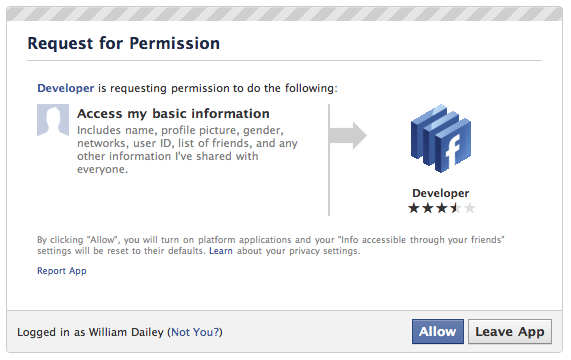Viewport: 571px width, 360px height.
Task: Select the second rating star
Action: click(x=428, y=208)
